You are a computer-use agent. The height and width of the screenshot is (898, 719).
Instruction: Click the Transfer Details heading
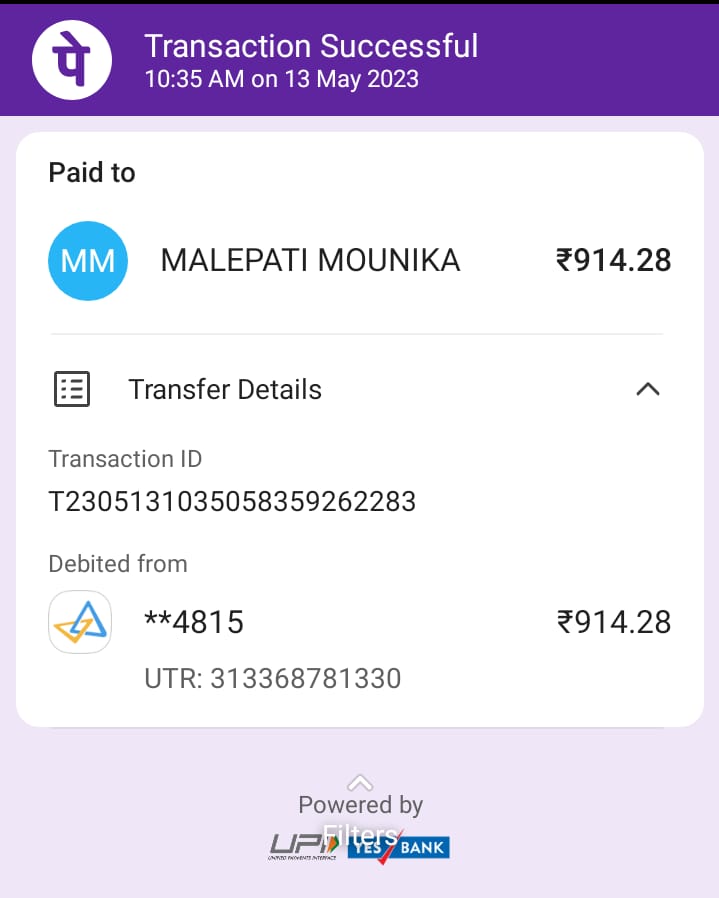225,389
